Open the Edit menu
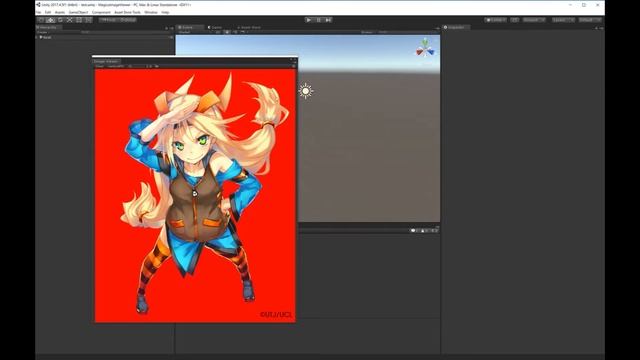 pos(48,12)
